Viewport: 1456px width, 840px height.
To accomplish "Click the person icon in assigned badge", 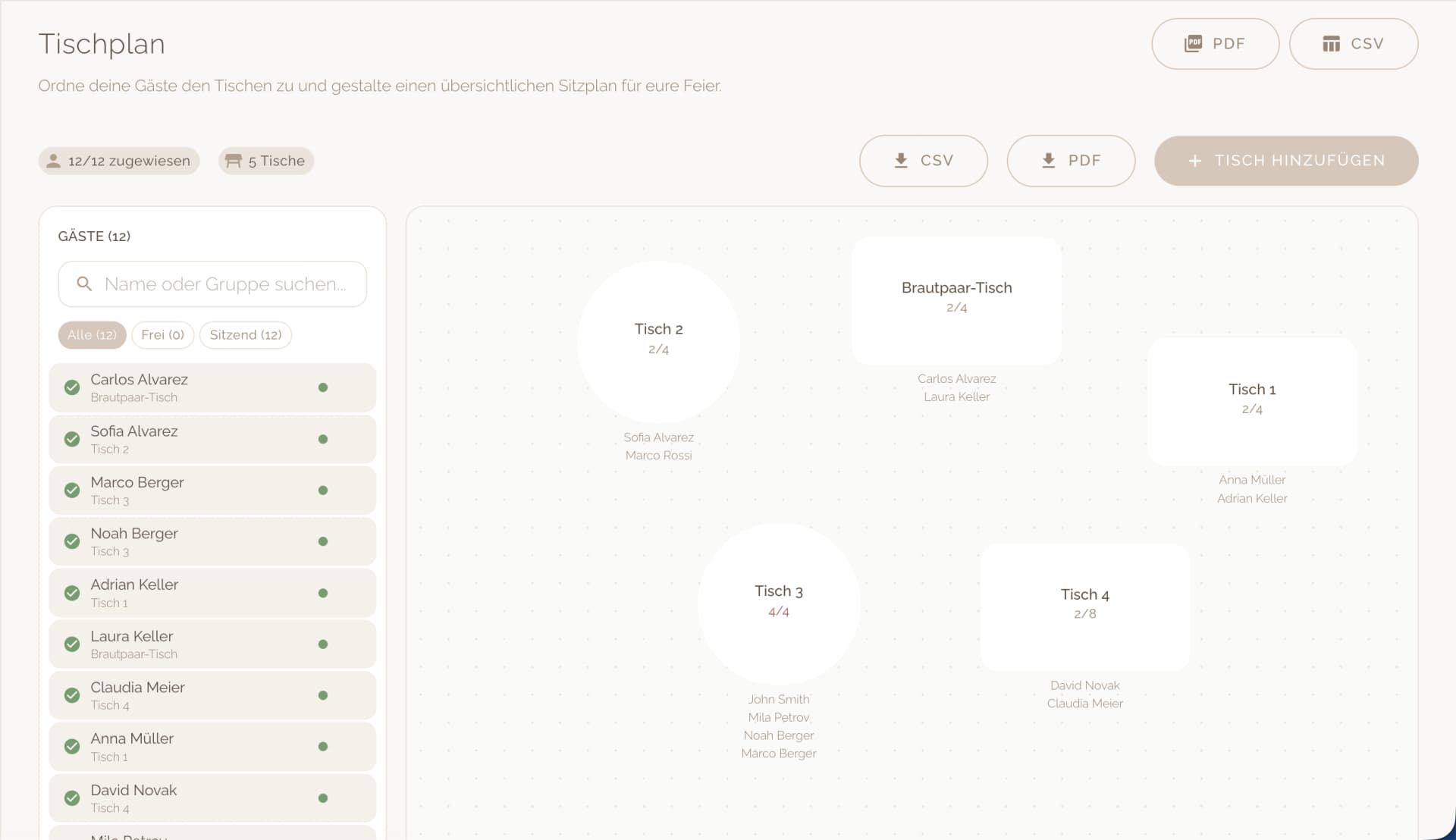I will pos(53,161).
